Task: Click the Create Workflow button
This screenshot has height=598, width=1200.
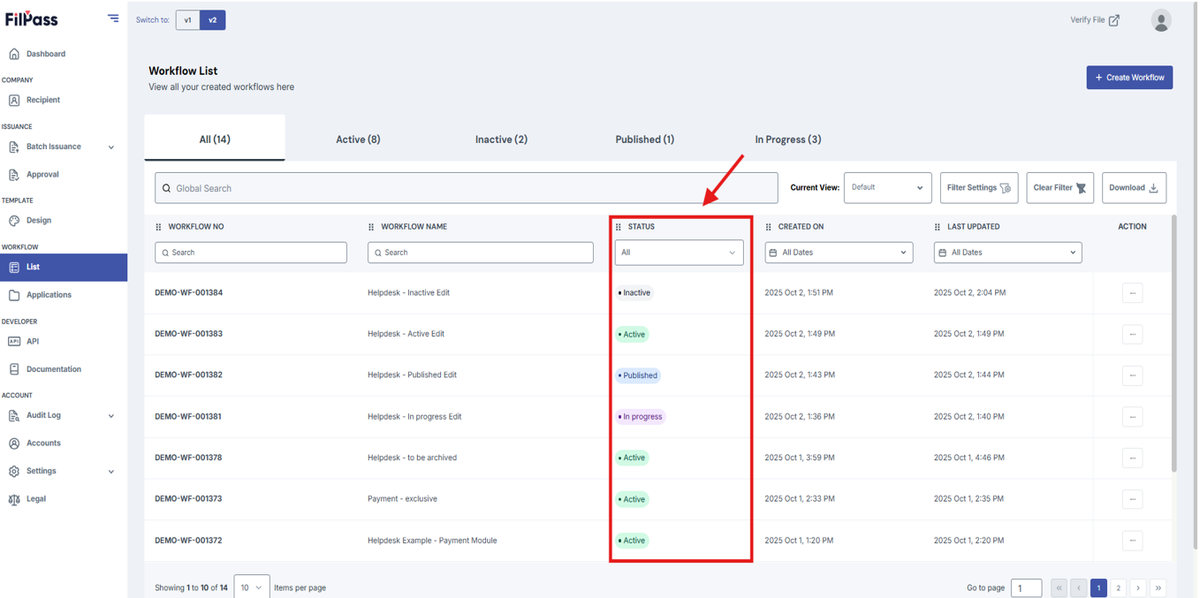Action: coord(1129,77)
